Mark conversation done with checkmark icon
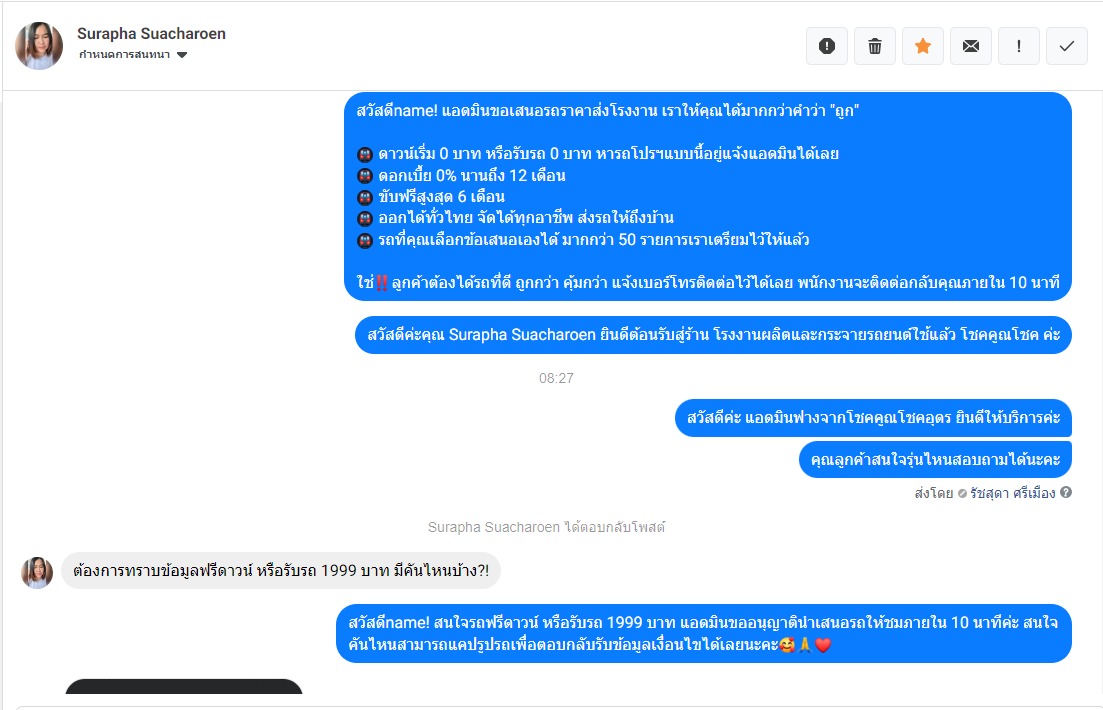The width and height of the screenshot is (1103, 710). tap(1067, 46)
